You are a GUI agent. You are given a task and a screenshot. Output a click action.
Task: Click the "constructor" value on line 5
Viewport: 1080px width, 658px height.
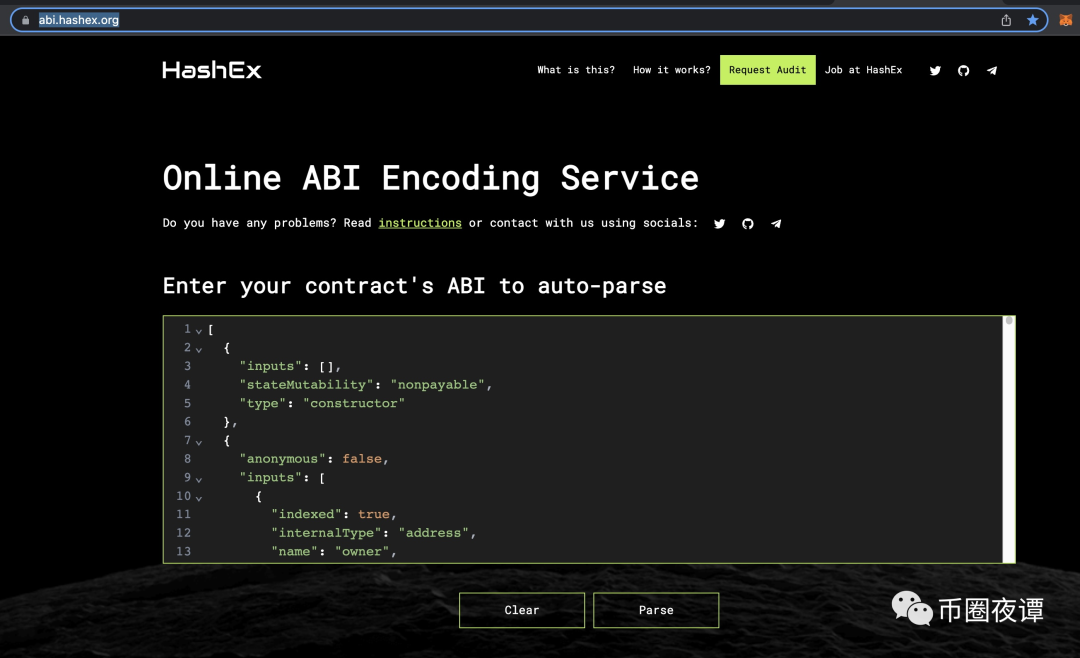354,403
